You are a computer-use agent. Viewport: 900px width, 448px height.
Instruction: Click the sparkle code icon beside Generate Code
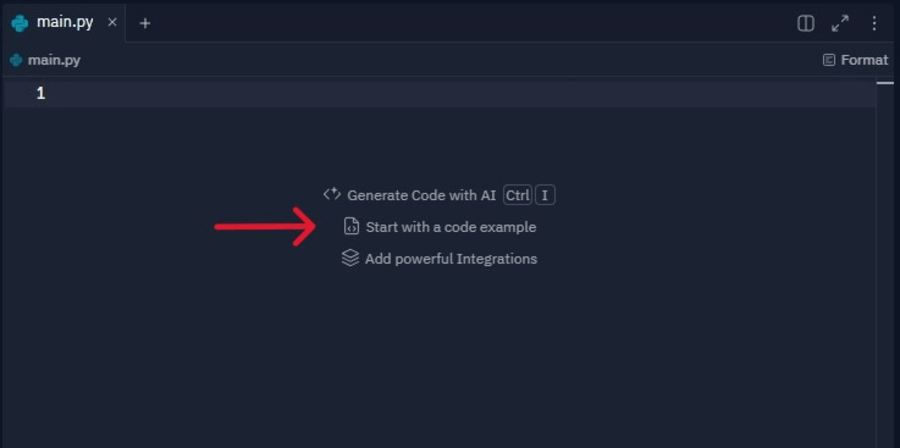332,194
